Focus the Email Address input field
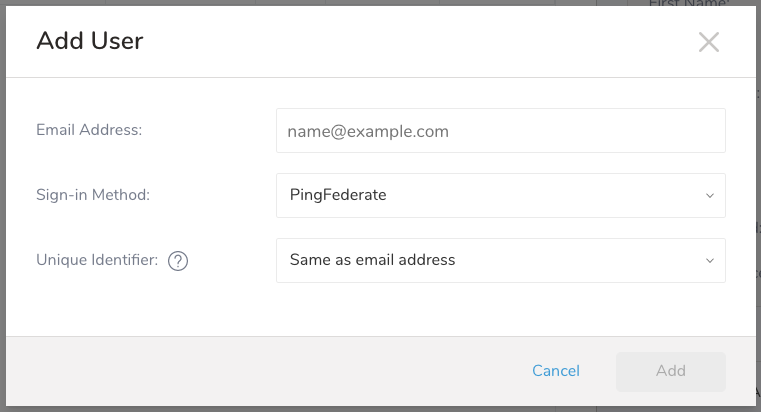This screenshot has height=412, width=761. pos(500,131)
